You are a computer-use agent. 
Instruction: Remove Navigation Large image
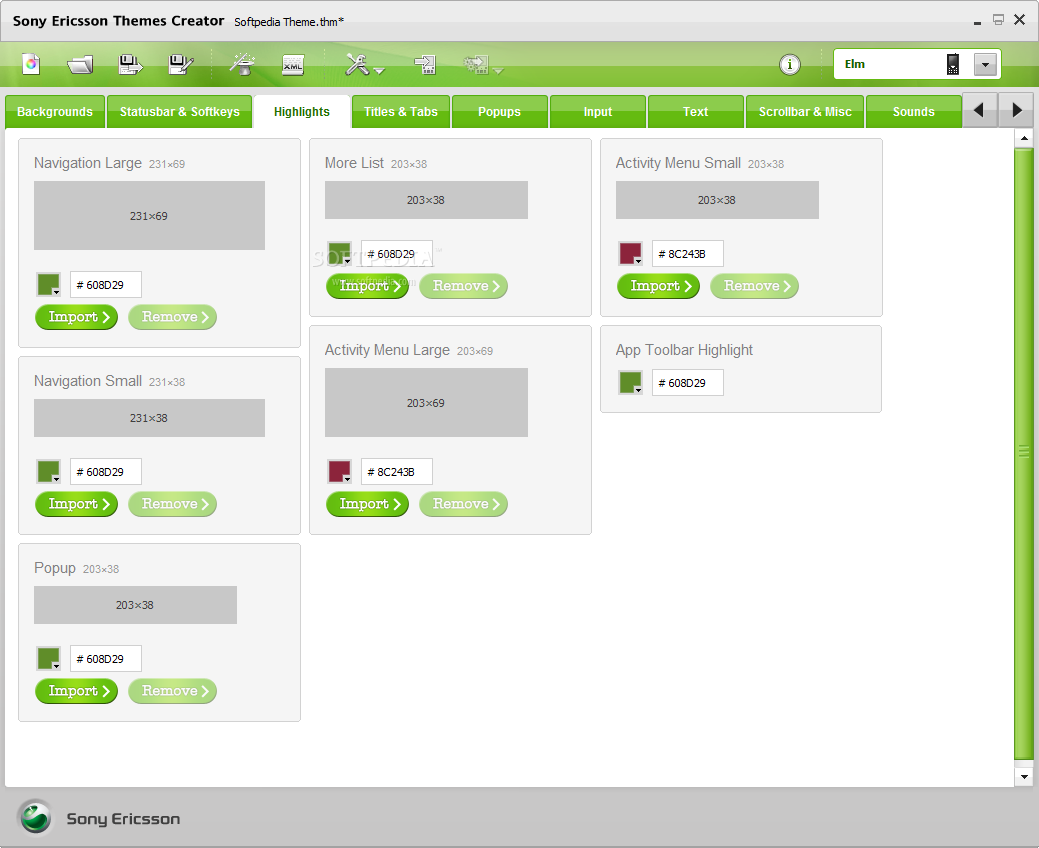(x=172, y=317)
